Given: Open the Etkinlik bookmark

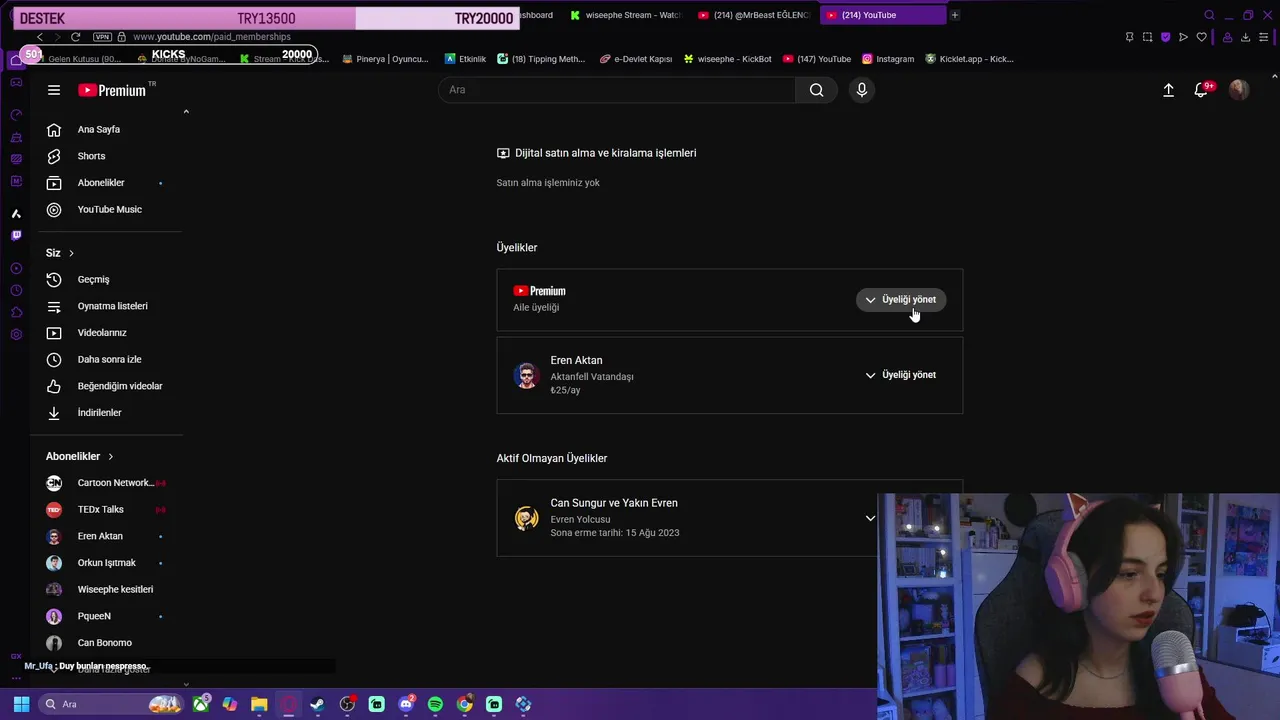Looking at the screenshot, I should point(466,59).
